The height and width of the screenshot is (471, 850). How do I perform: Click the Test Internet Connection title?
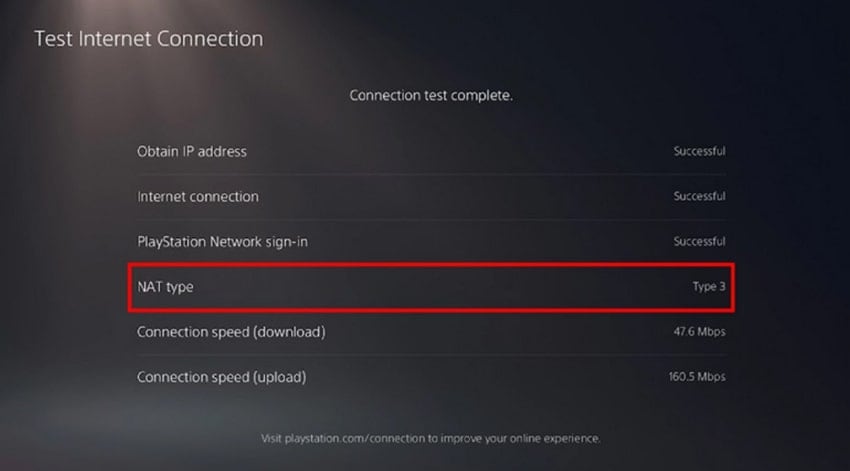coord(149,39)
